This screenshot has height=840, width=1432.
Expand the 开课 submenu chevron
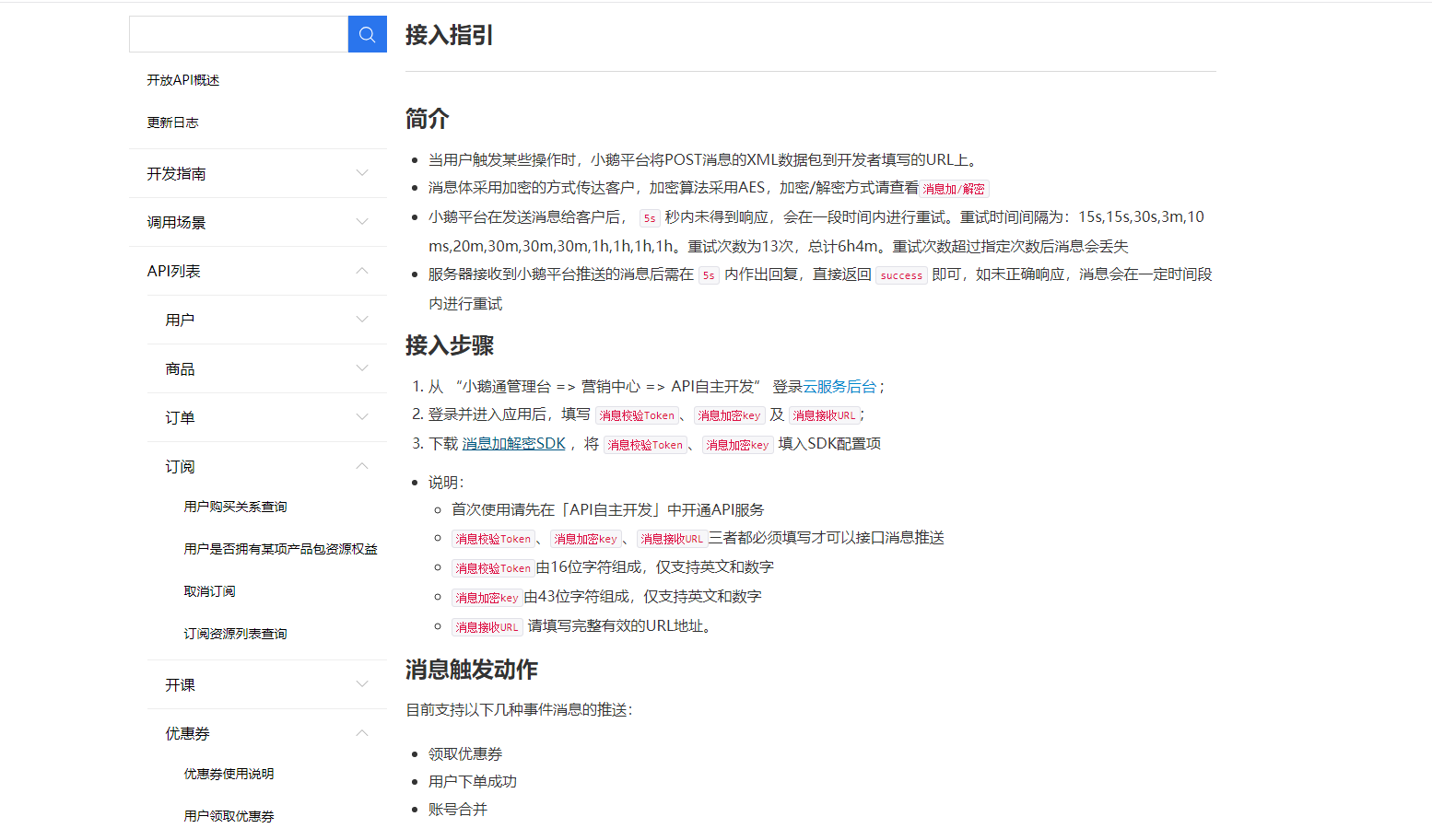coord(362,684)
